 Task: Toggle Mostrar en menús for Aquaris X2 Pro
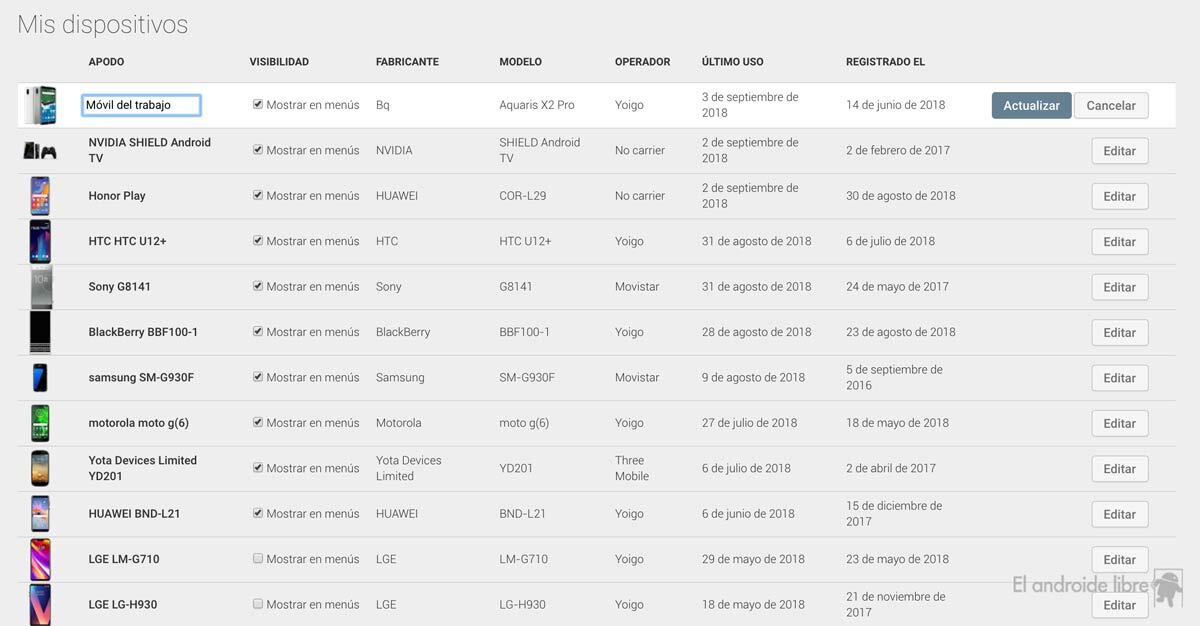pyautogui.click(x=258, y=104)
